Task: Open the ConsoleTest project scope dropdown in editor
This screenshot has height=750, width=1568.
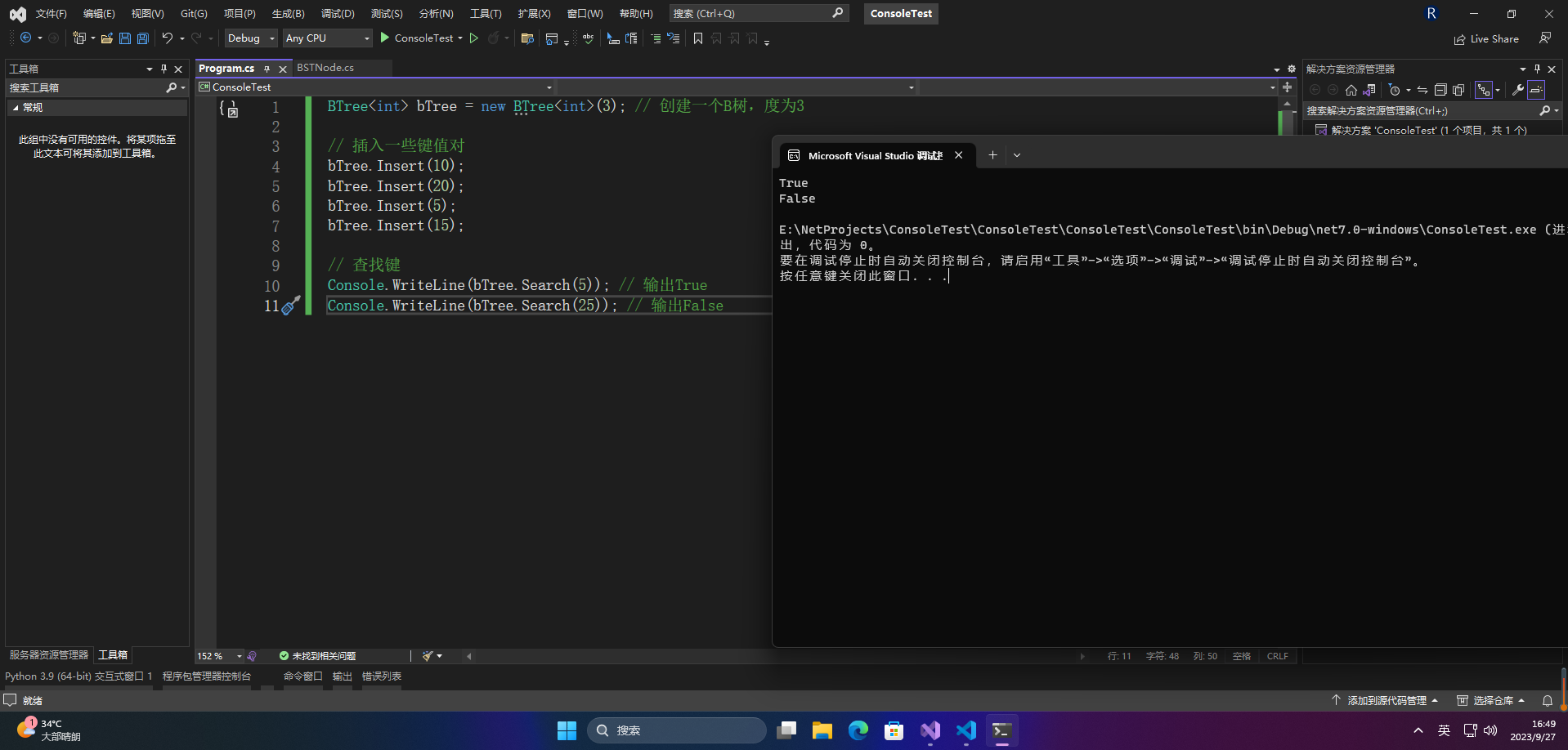Action: 375,87
